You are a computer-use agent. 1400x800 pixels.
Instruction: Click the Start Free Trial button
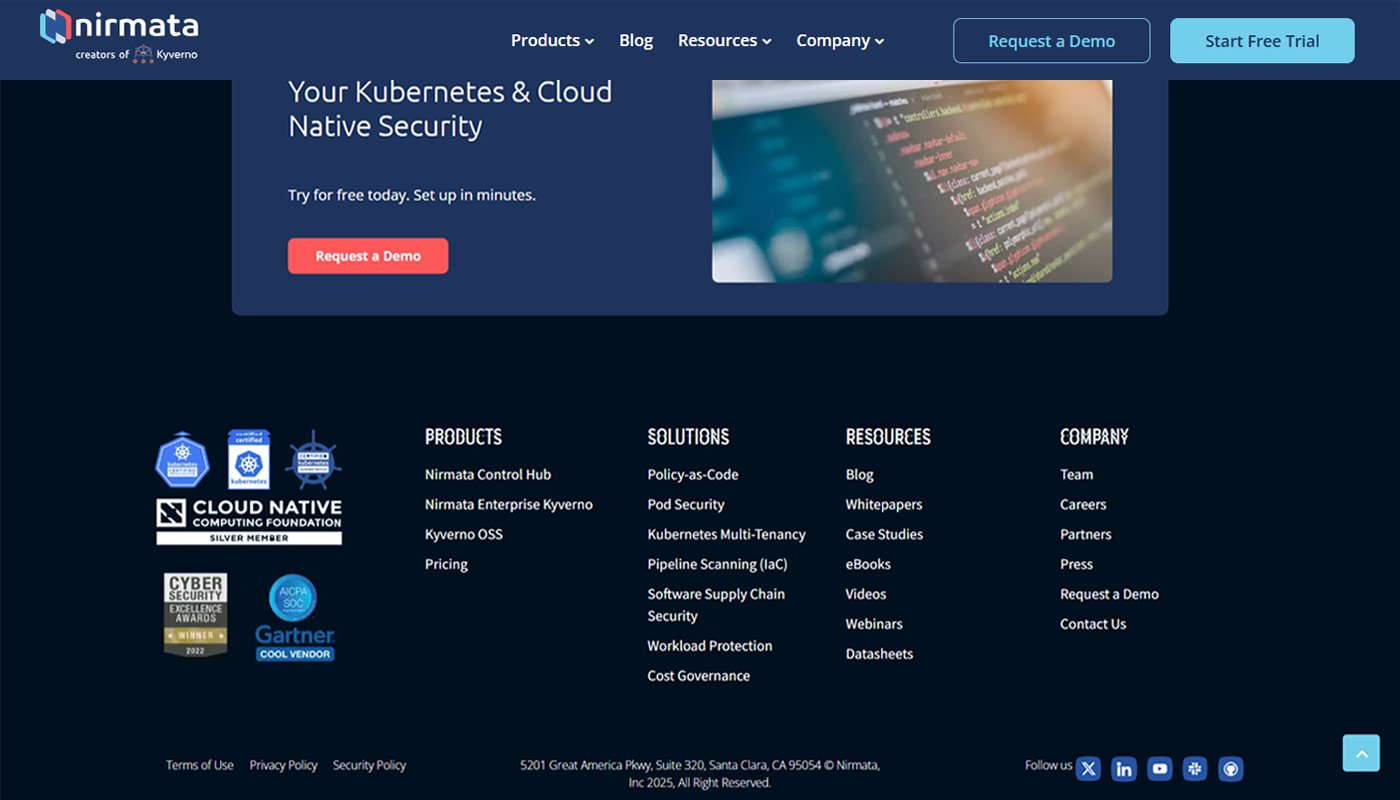(x=1262, y=41)
